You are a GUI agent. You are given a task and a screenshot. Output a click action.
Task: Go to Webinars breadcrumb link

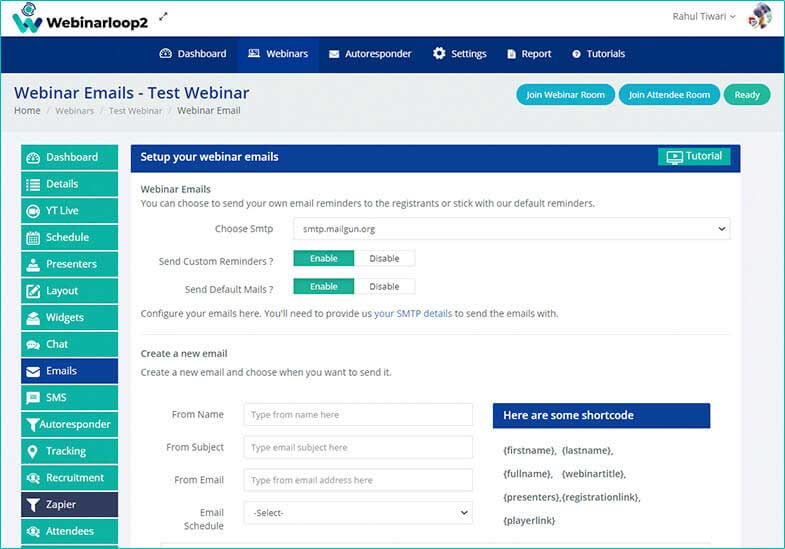click(x=75, y=111)
